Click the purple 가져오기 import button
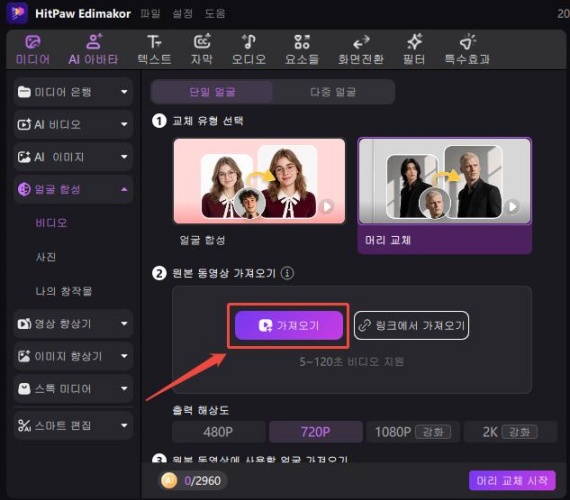This screenshot has width=570, height=500. pos(289,325)
